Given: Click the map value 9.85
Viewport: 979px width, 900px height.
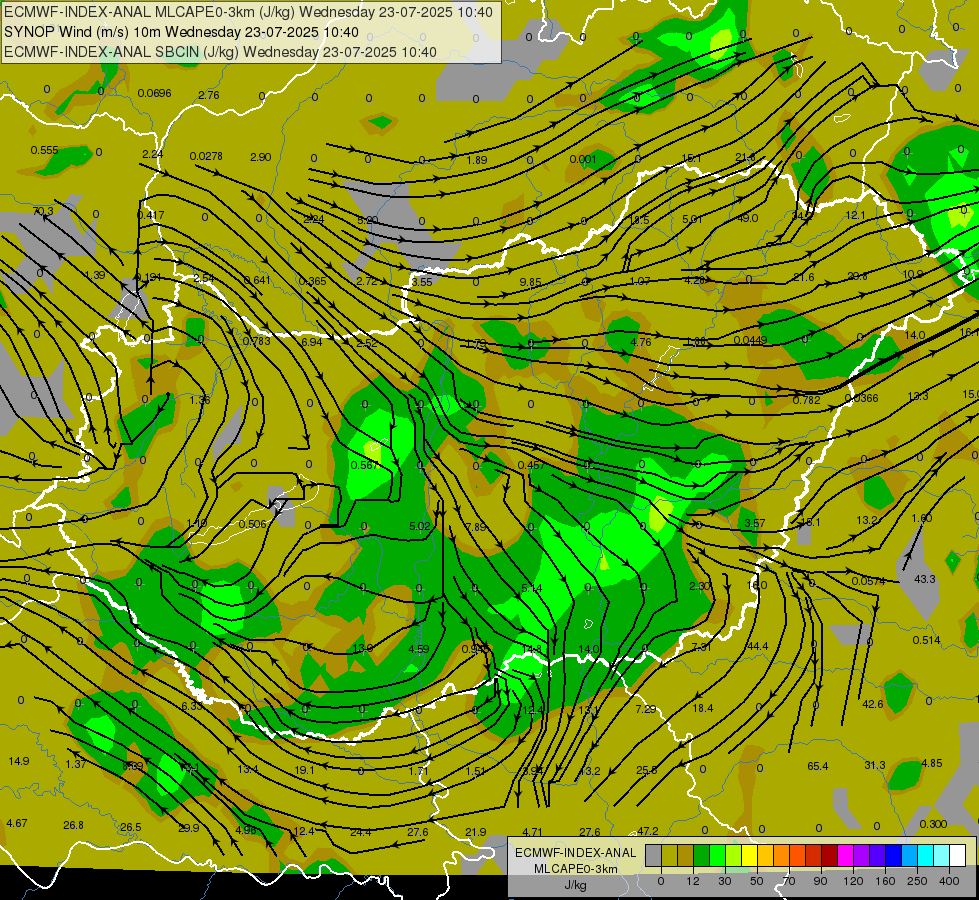Looking at the screenshot, I should 530,282.
